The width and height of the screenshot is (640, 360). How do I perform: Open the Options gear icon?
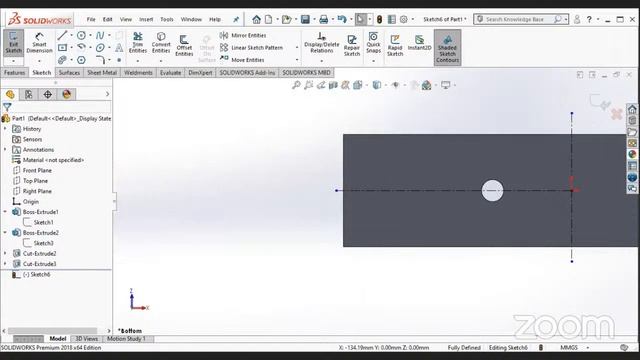coord(404,19)
